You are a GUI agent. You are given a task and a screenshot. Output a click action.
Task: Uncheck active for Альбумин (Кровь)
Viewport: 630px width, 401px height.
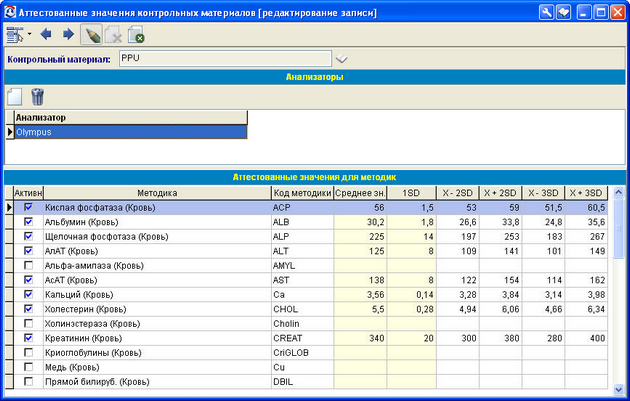click(28, 221)
